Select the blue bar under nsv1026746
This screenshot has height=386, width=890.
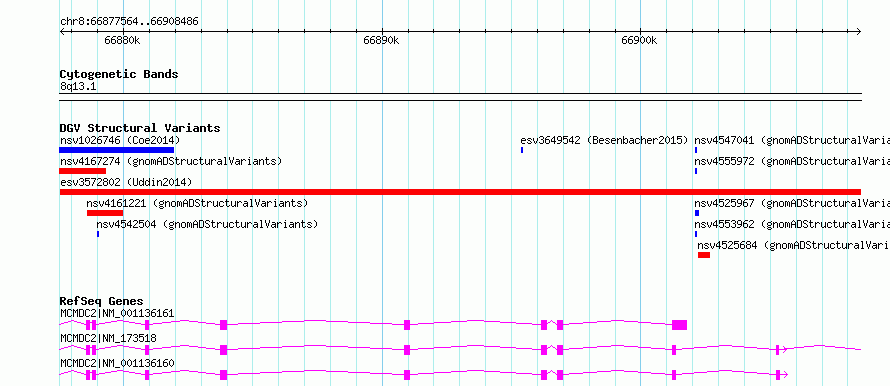tap(116, 150)
